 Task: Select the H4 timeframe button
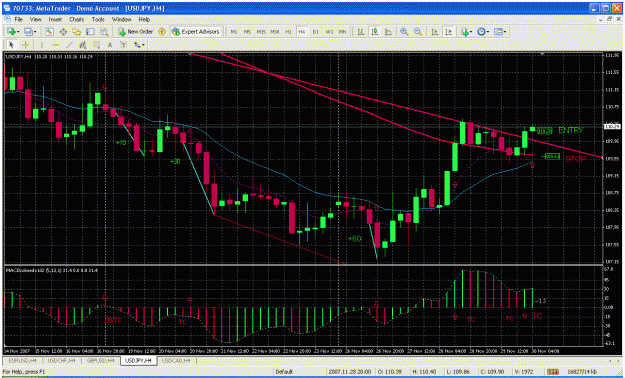tap(302, 32)
